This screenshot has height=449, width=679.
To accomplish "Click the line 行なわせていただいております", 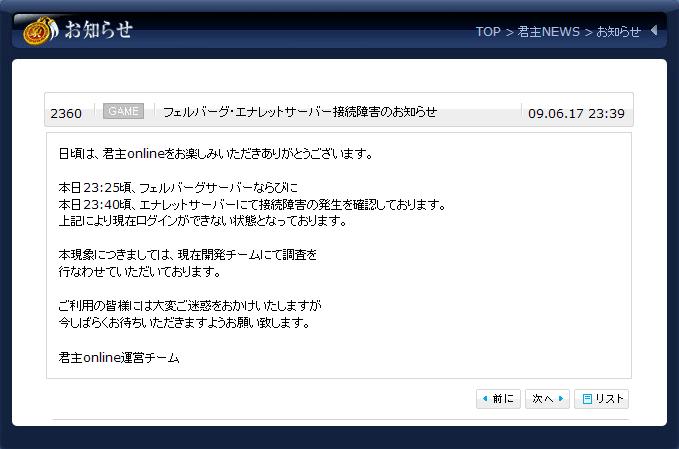I will 139,272.
